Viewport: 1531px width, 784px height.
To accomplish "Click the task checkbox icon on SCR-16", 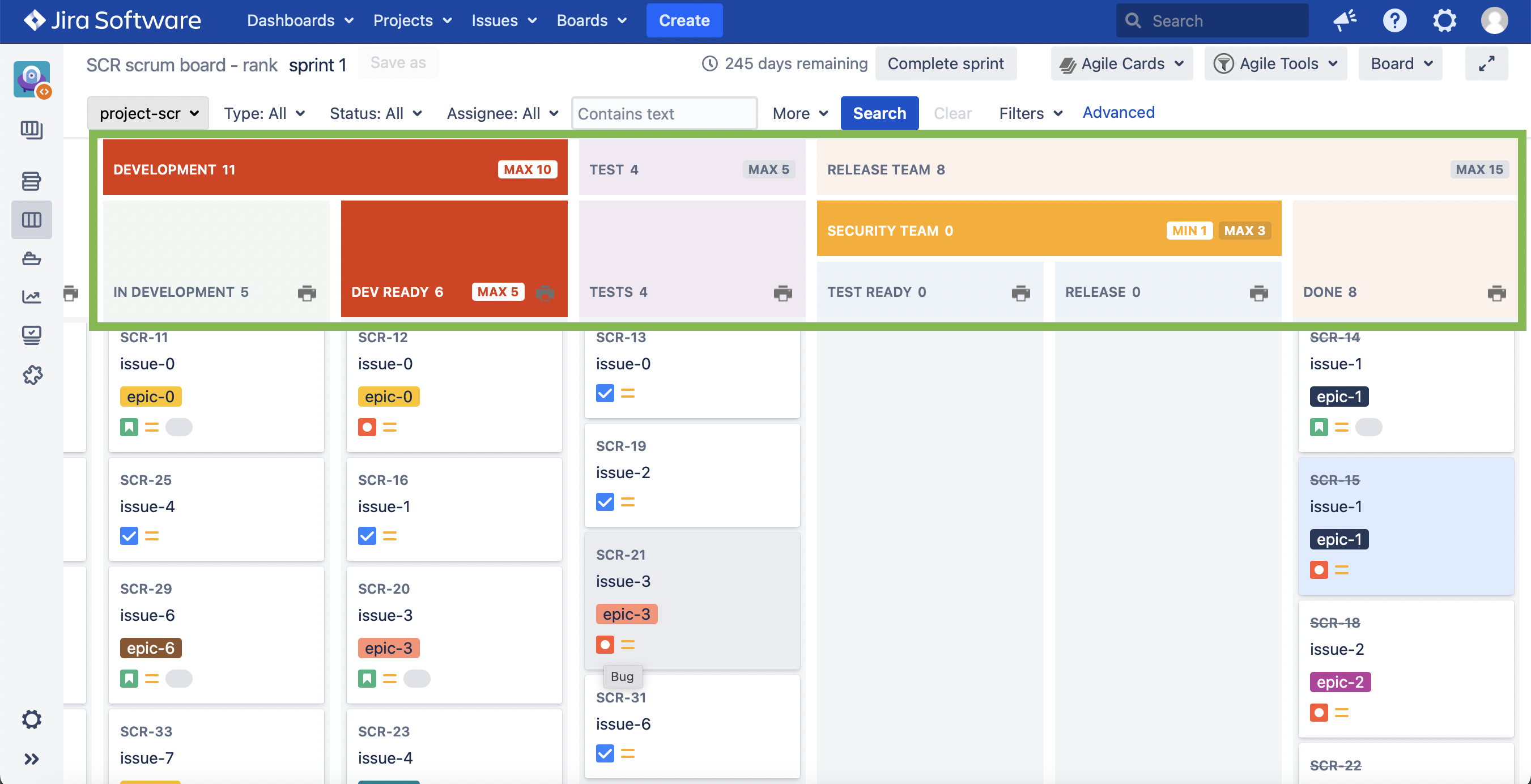I will pyautogui.click(x=367, y=535).
